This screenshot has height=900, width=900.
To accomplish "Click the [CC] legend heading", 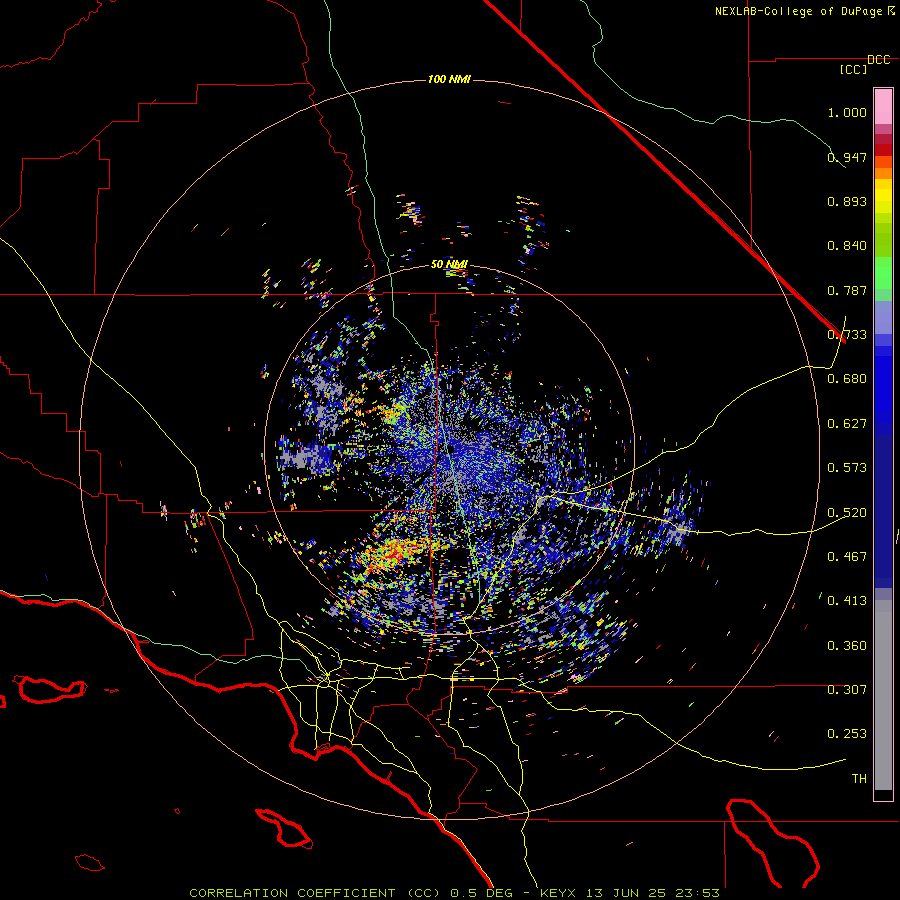I will [x=853, y=69].
